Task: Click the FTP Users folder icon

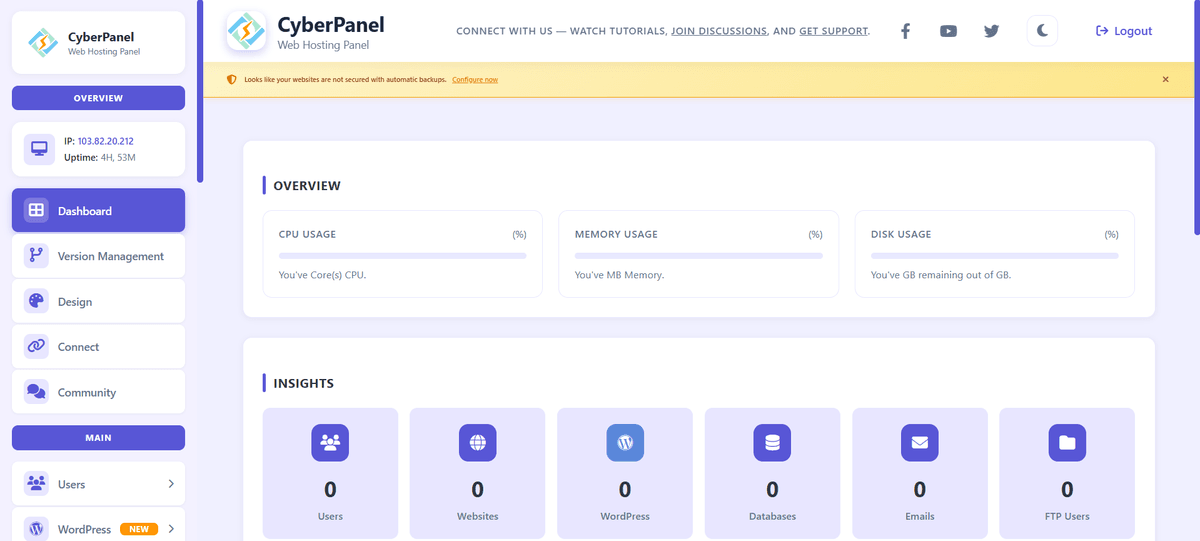Action: click(1067, 443)
